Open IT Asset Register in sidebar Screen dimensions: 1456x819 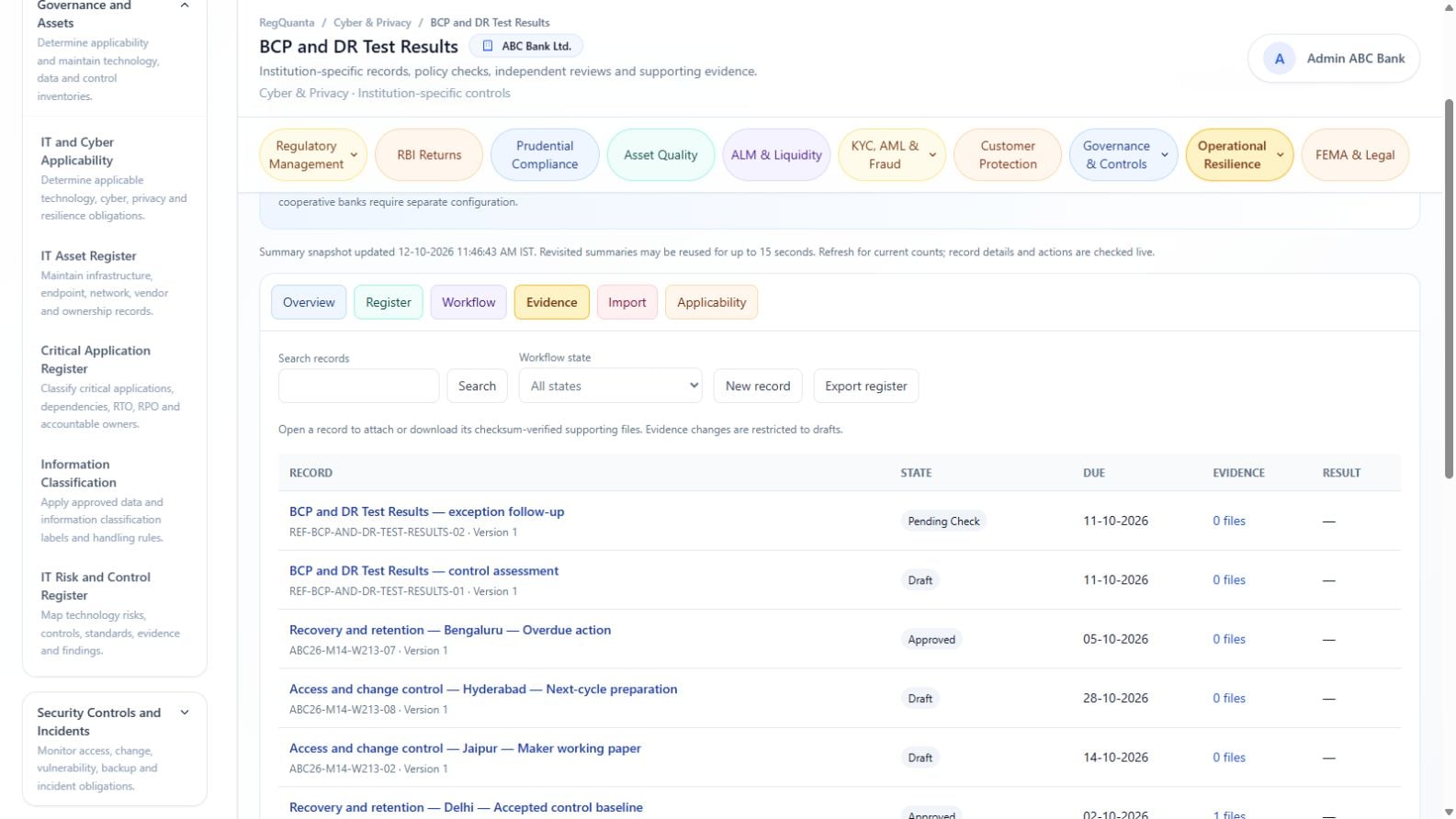pos(115,283)
